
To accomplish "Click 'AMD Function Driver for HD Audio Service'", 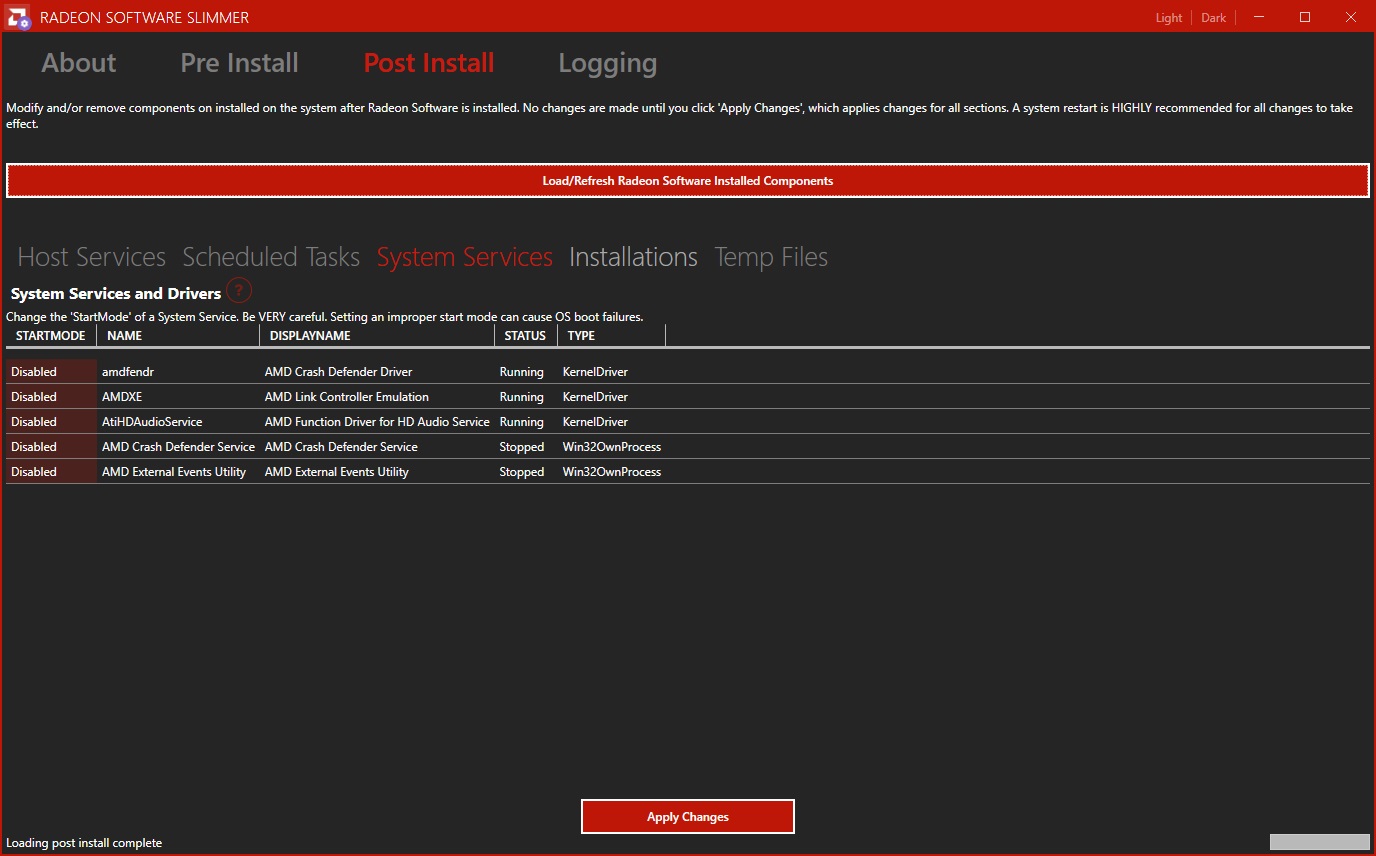I will pyautogui.click(x=377, y=422).
